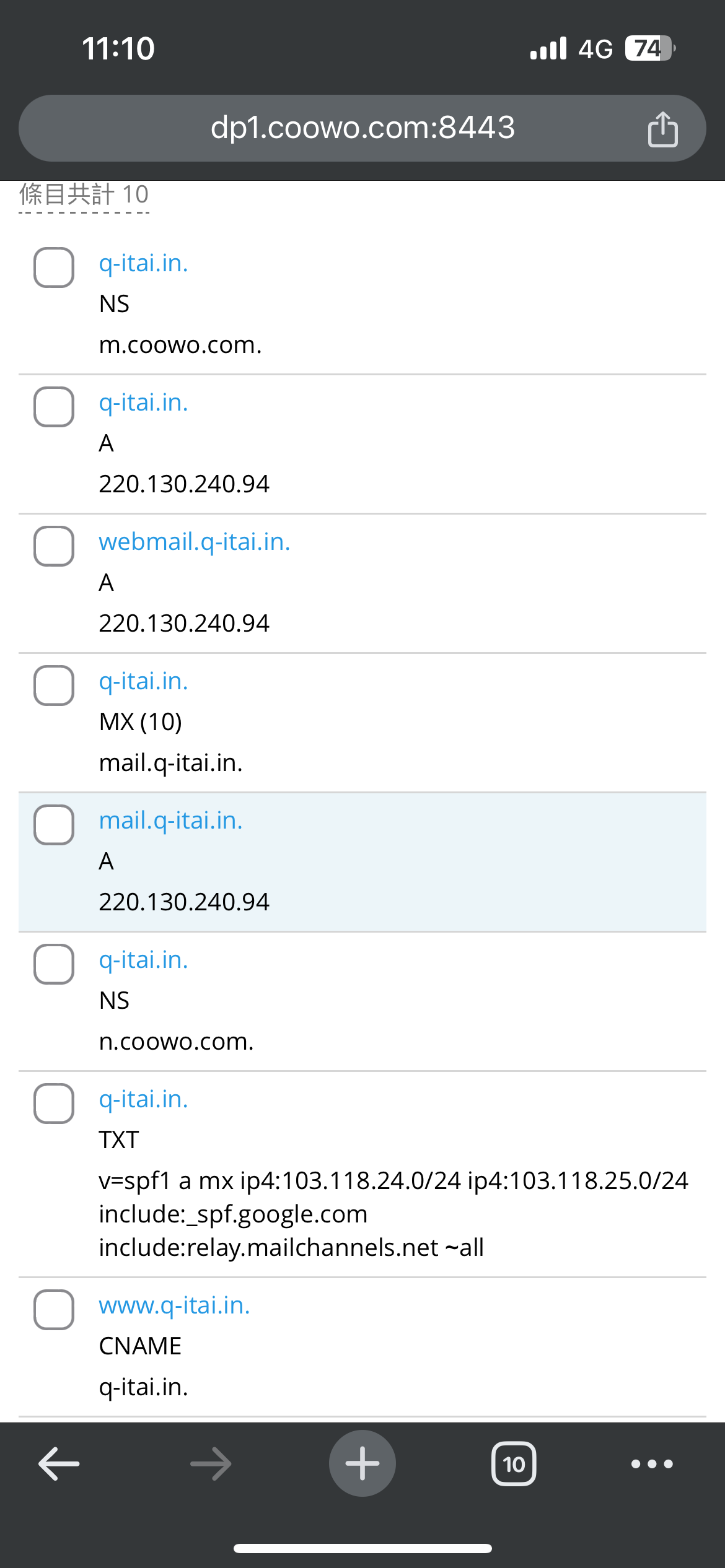
Task: Open the three-dot browser menu
Action: pyautogui.click(x=651, y=1464)
